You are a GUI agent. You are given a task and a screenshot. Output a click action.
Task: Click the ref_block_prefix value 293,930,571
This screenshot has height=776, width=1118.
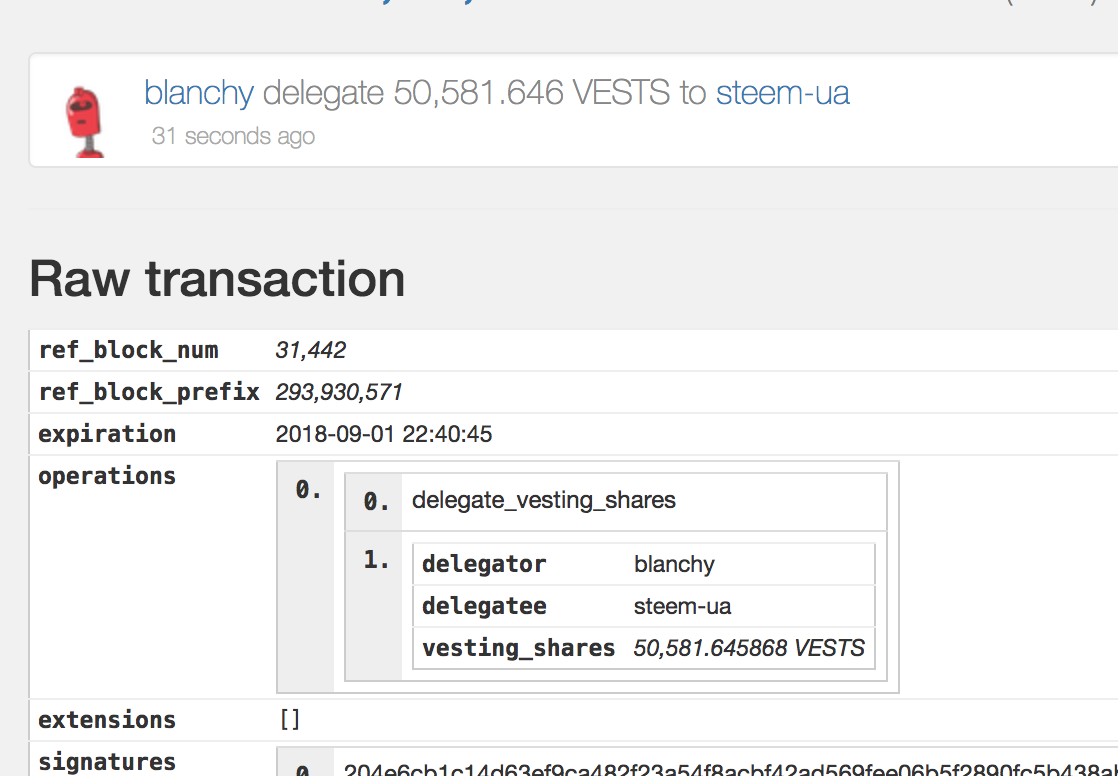pos(339,392)
